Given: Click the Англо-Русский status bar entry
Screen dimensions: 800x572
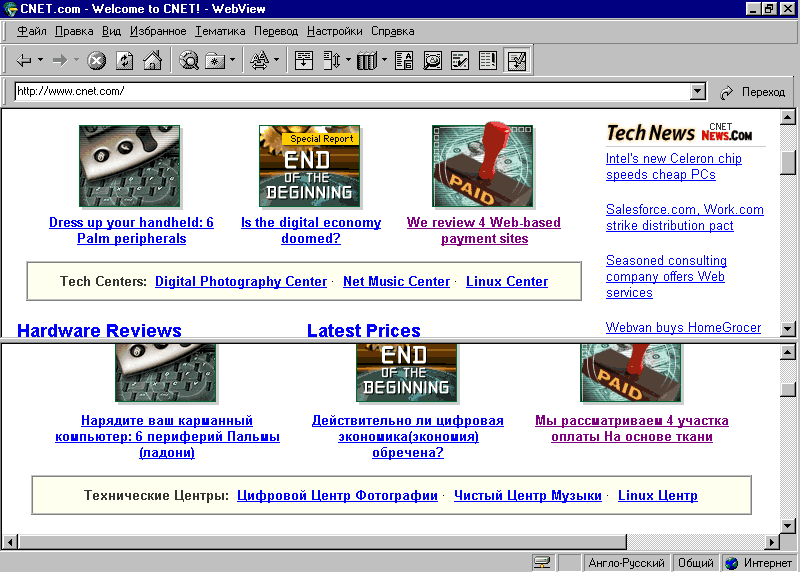Looking at the screenshot, I should pos(626,563).
